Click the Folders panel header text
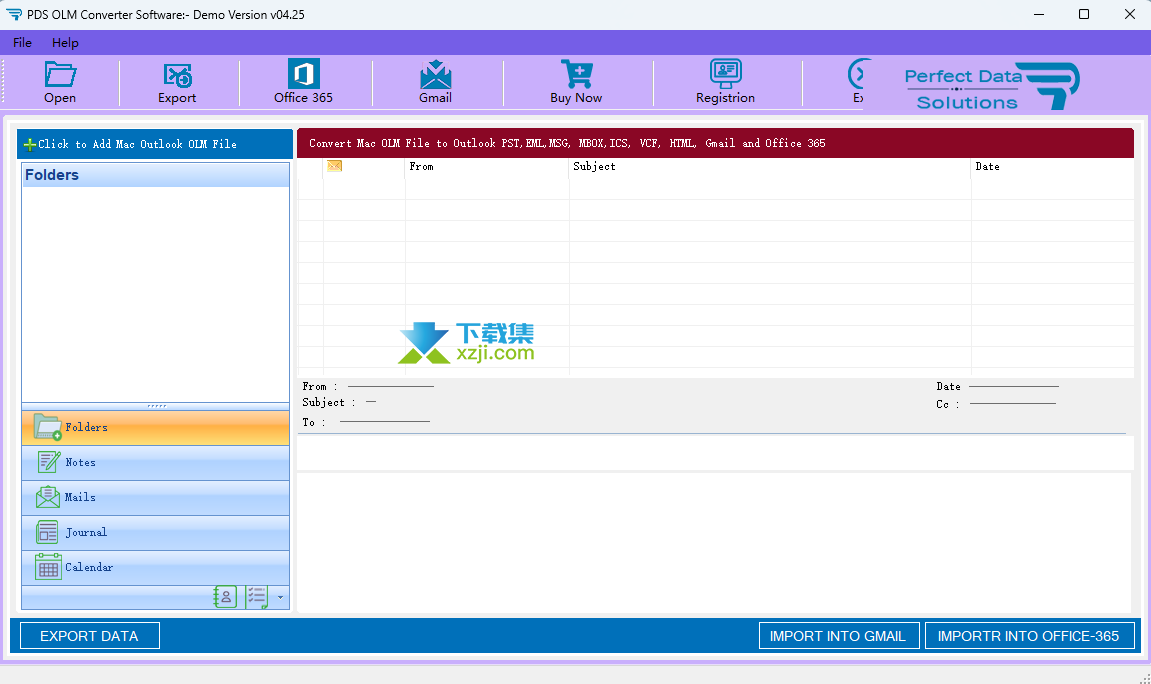This screenshot has width=1151, height=684. (52, 175)
